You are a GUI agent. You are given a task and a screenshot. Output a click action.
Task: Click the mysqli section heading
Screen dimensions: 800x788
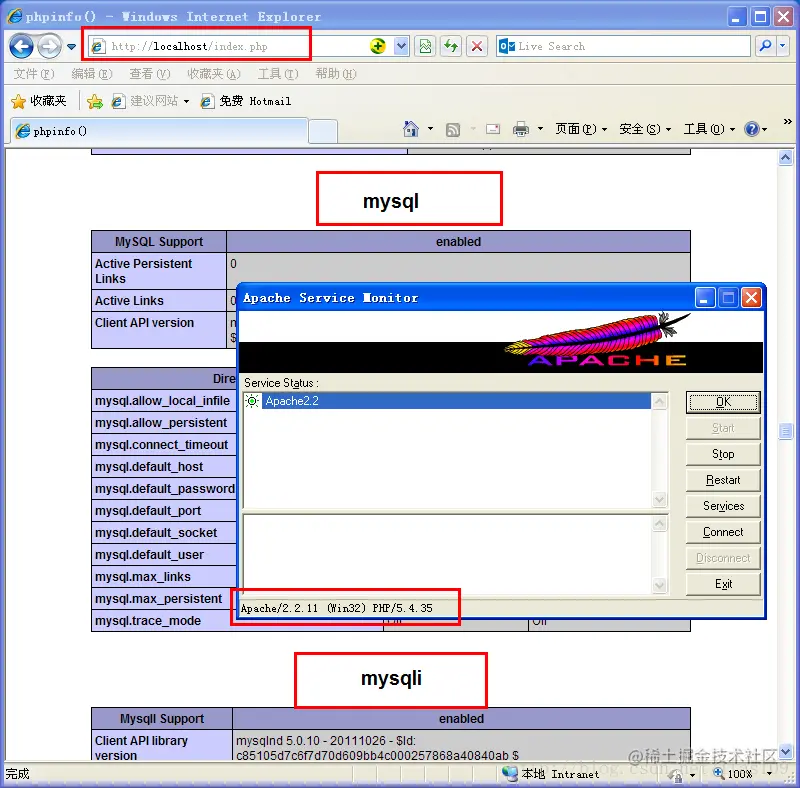click(x=391, y=679)
